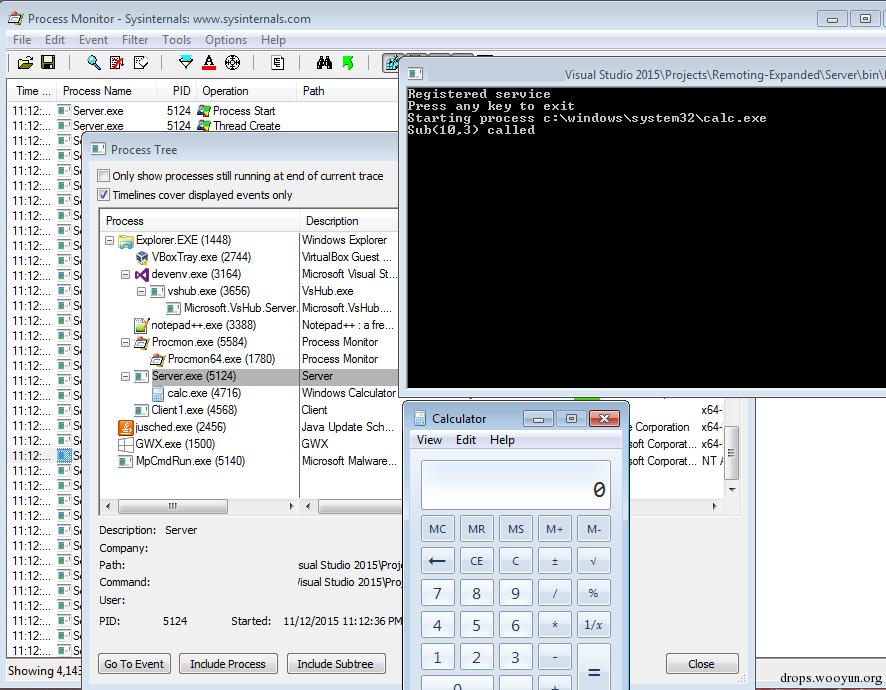This screenshot has height=690, width=886.
Task: Open the Filter funnel toolbar icon
Action: (185, 63)
